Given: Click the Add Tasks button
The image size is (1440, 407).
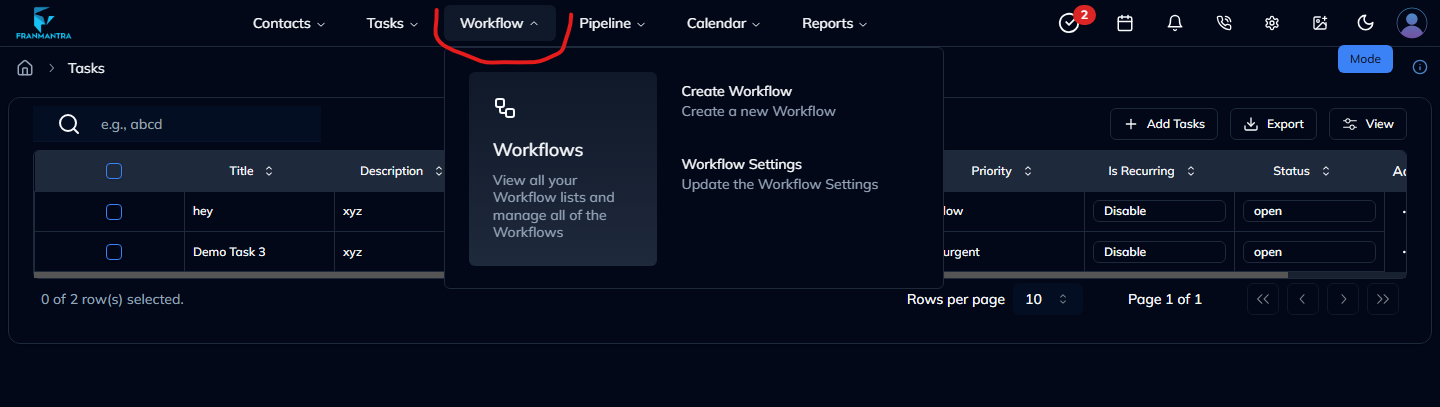Looking at the screenshot, I should 1164,124.
